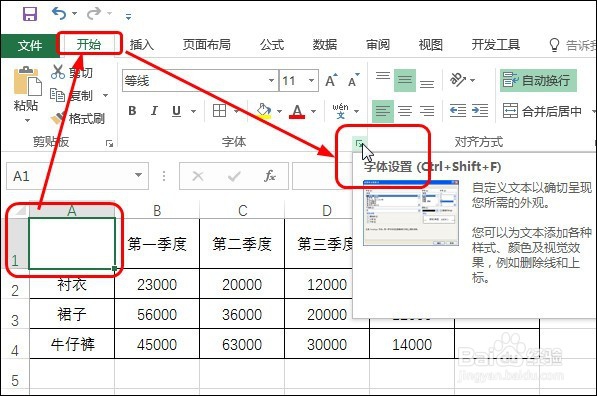597x396 pixels.
Task: Open the font name dropdown arrow
Action: [x=271, y=80]
